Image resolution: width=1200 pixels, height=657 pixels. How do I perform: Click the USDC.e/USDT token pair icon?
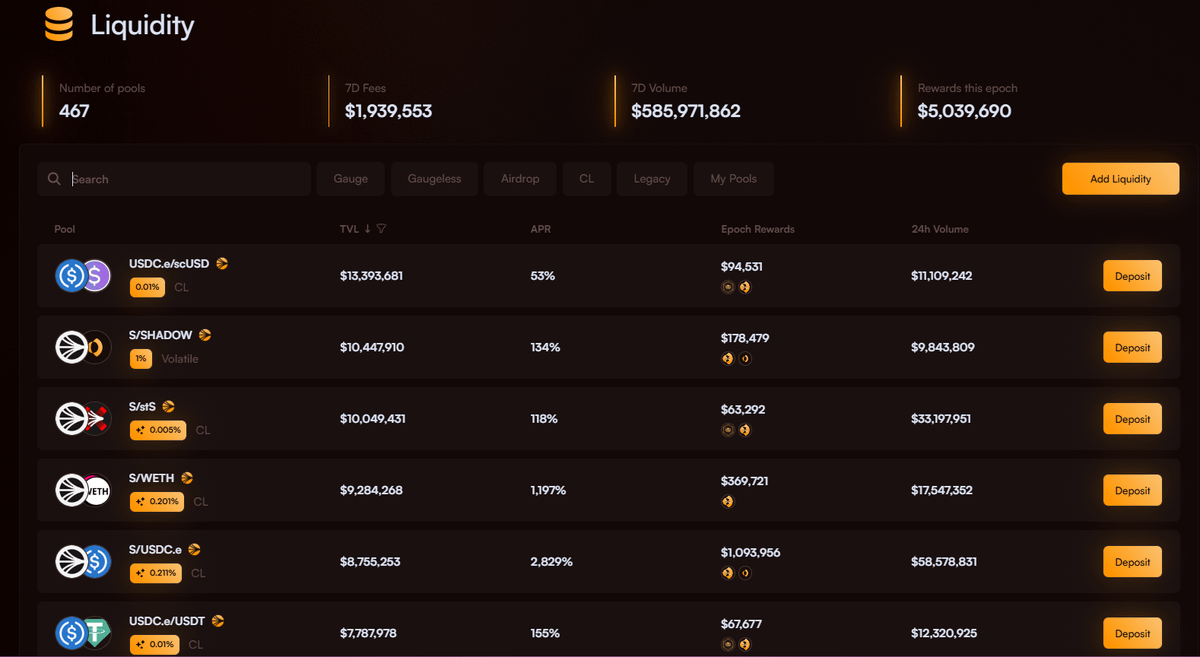tap(83, 633)
